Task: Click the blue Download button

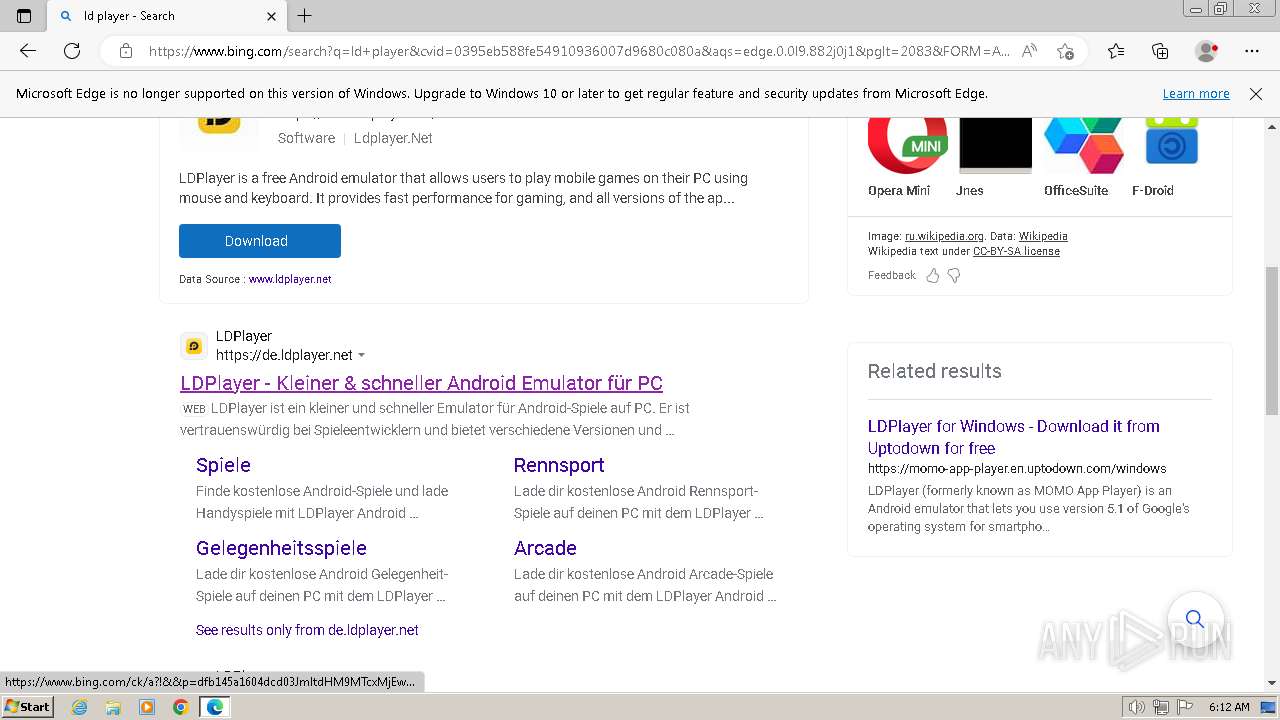Action: click(x=260, y=241)
